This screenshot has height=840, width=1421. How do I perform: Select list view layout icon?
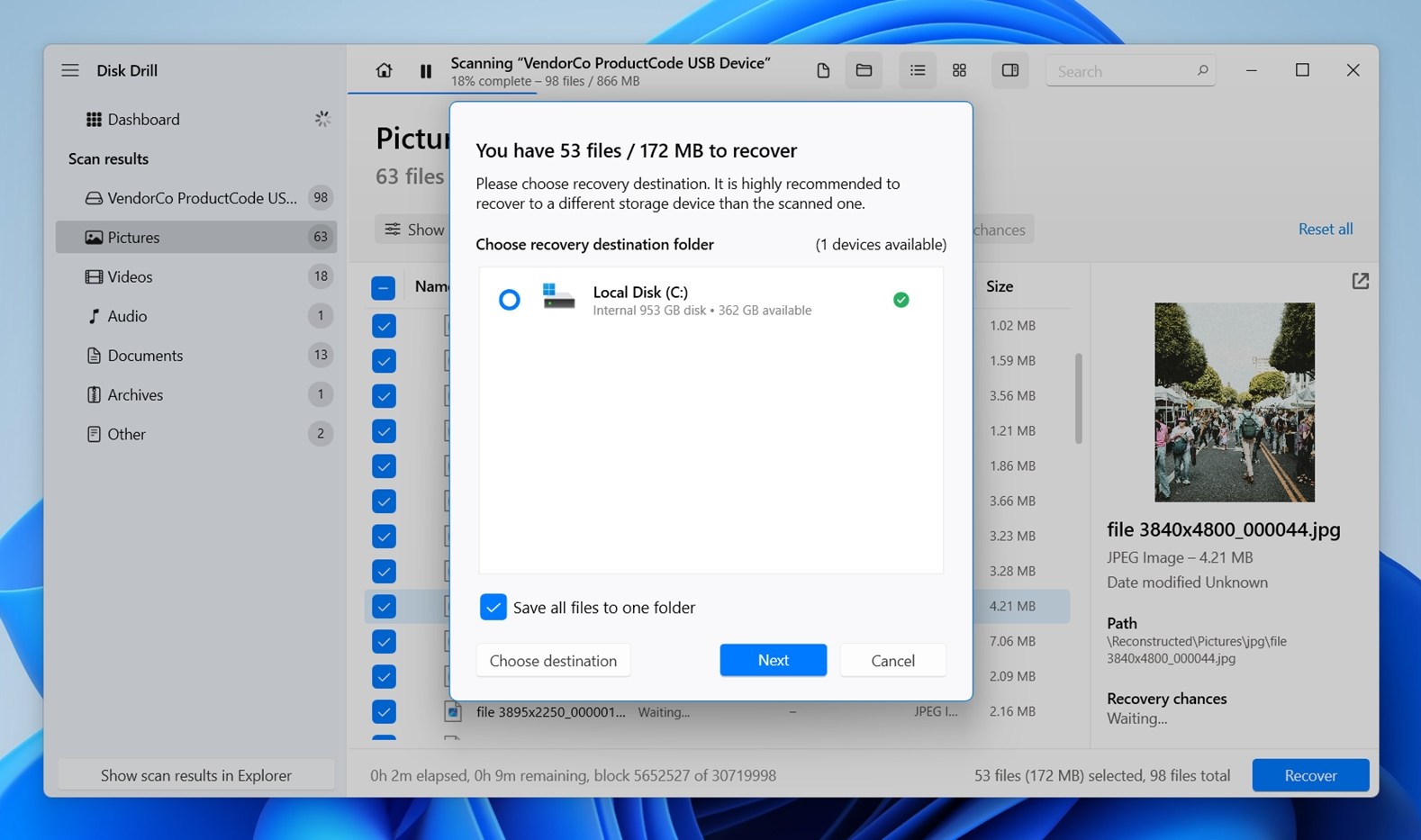pos(918,70)
